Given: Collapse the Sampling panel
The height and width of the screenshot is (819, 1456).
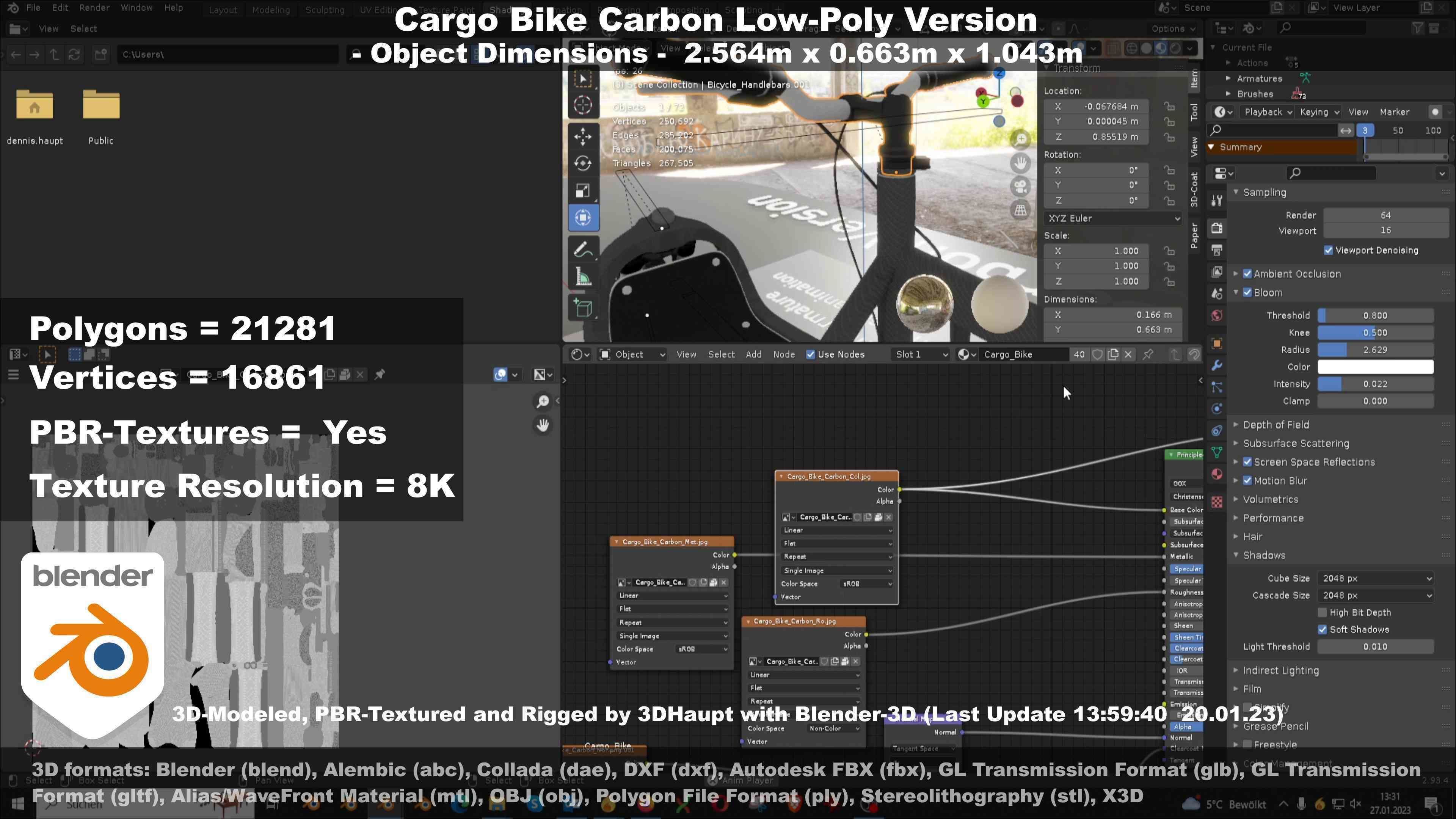Looking at the screenshot, I should [x=1264, y=192].
